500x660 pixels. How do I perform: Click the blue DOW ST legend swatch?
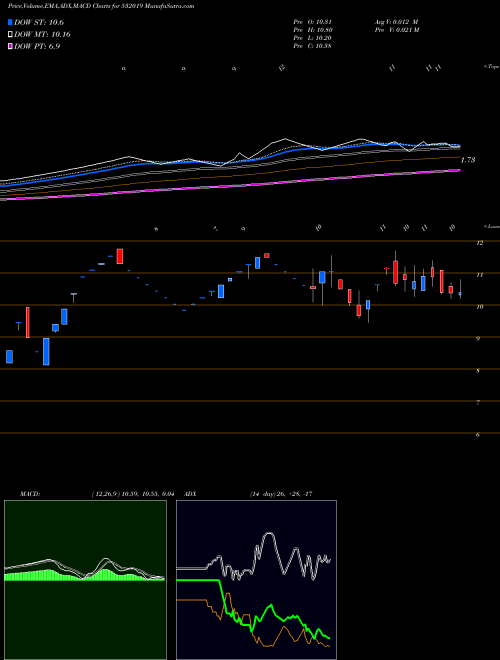pos(11,22)
